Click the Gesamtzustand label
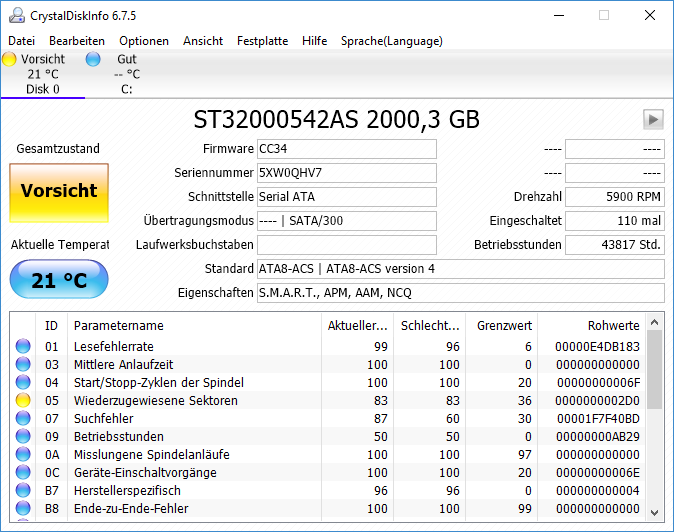The height and width of the screenshot is (532, 674). coord(58,149)
